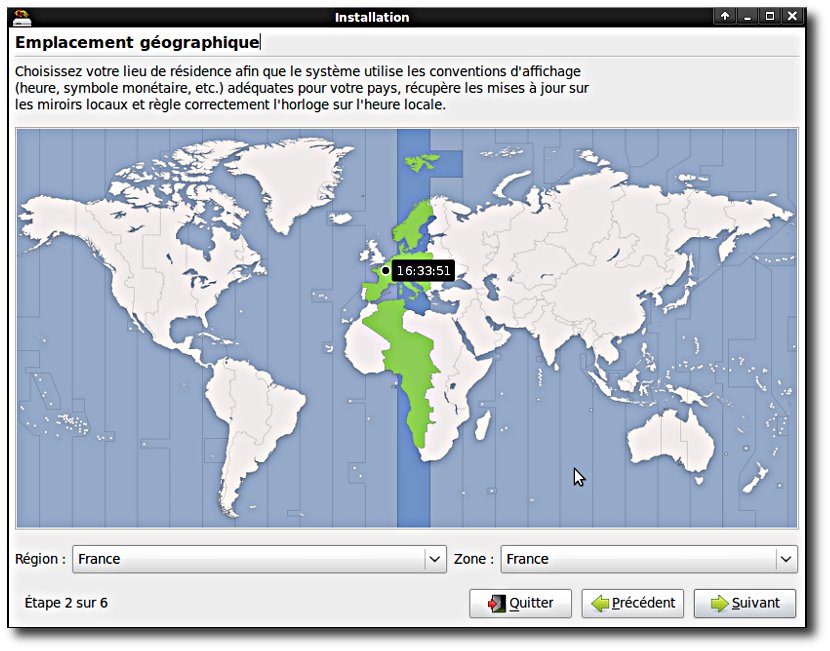Minimize the Installation window

tap(747, 16)
